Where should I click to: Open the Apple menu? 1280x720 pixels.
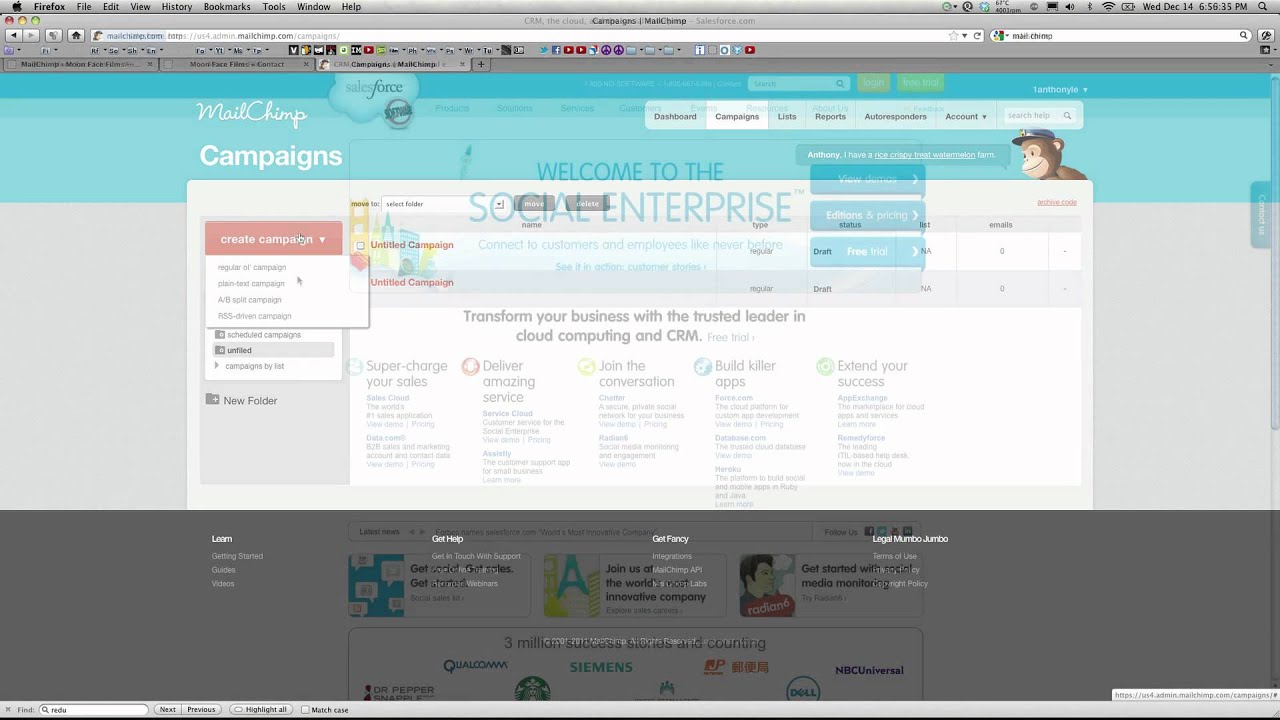16,7
